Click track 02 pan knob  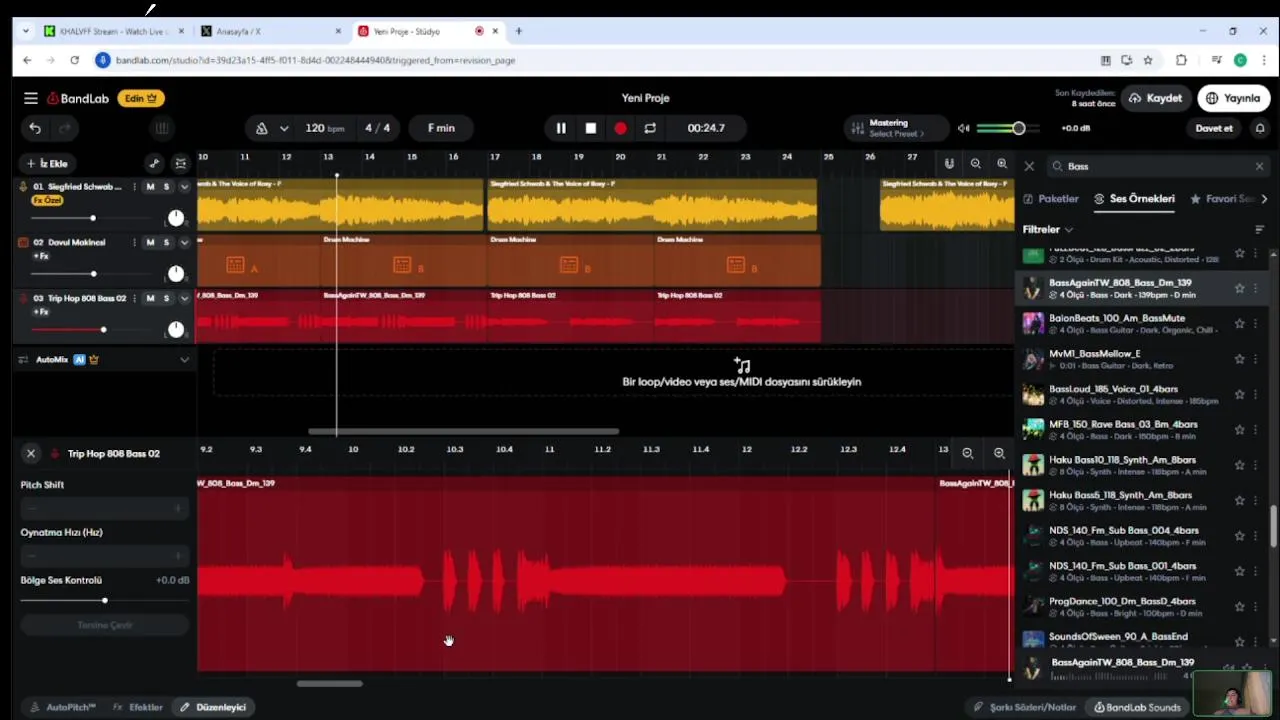pos(176,273)
